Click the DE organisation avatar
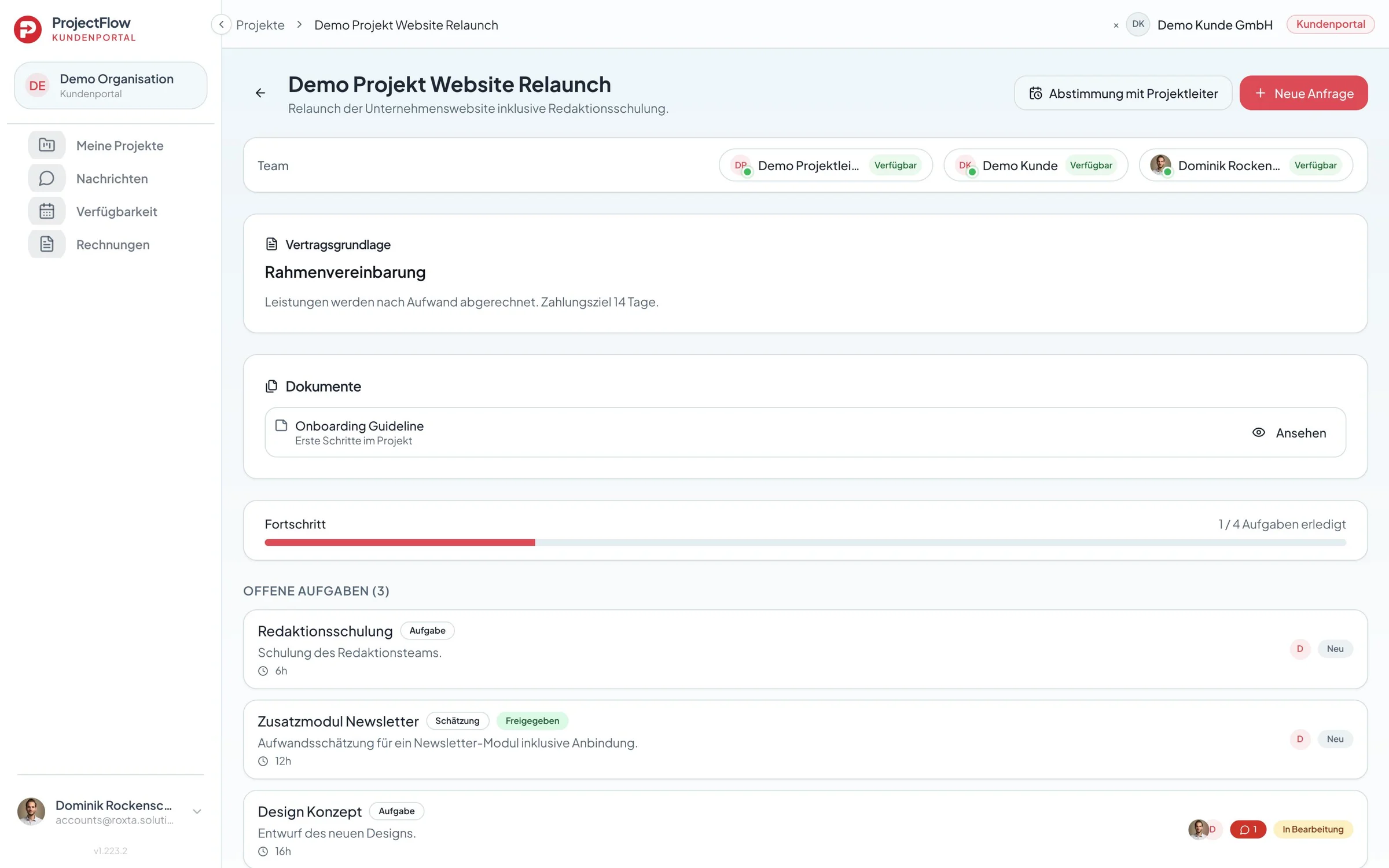Image resolution: width=1389 pixels, height=868 pixels. point(38,86)
